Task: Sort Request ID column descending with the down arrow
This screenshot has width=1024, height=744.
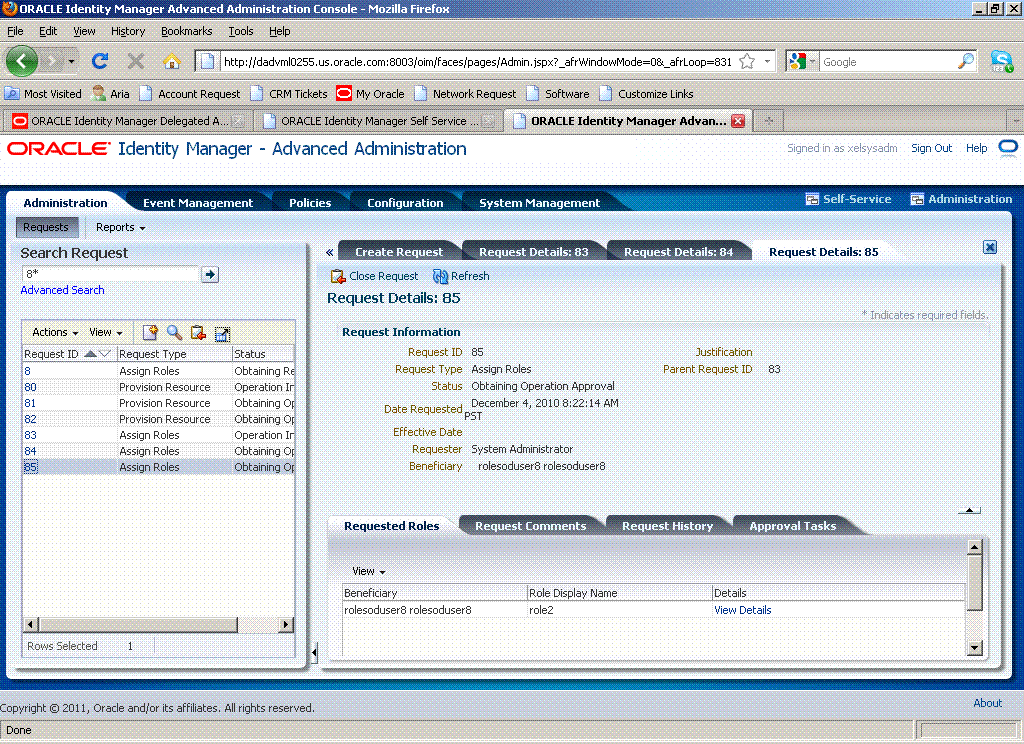Action: click(104, 354)
